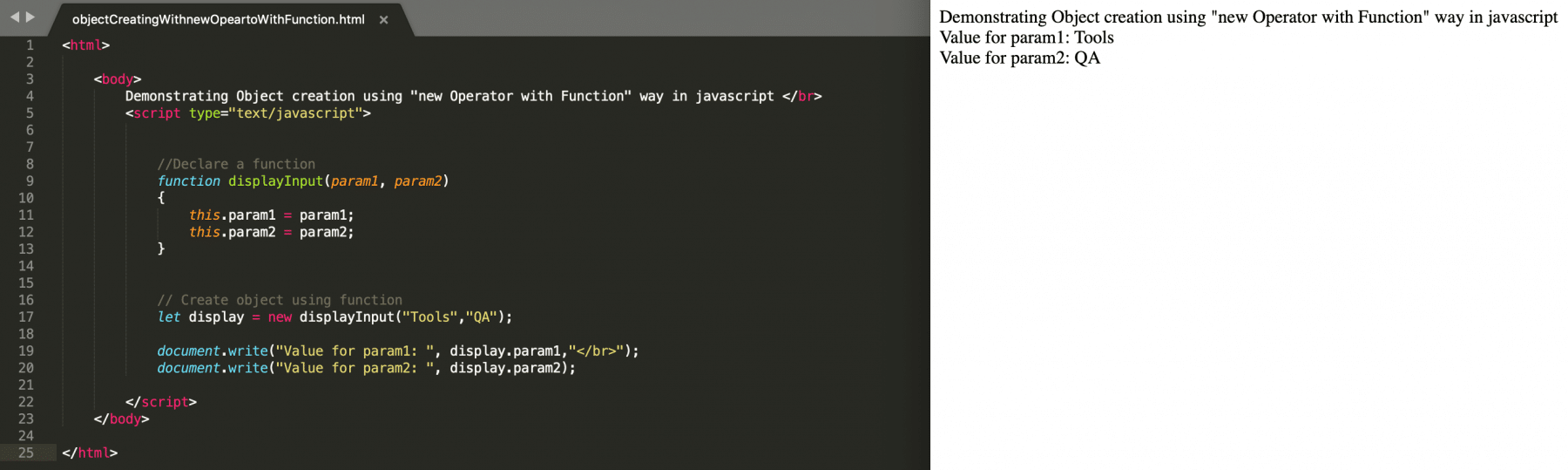Click browser output 'Value for param1: Tools'

pos(1026,37)
